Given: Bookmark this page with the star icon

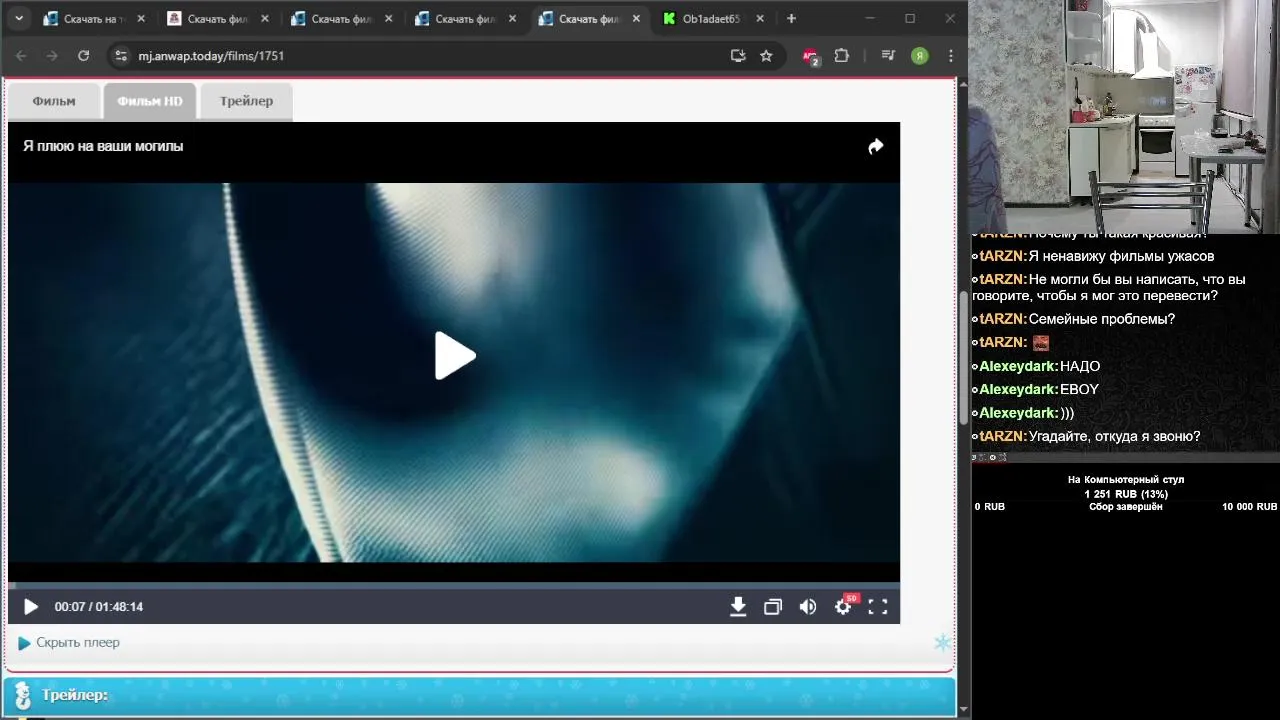Looking at the screenshot, I should 766,56.
